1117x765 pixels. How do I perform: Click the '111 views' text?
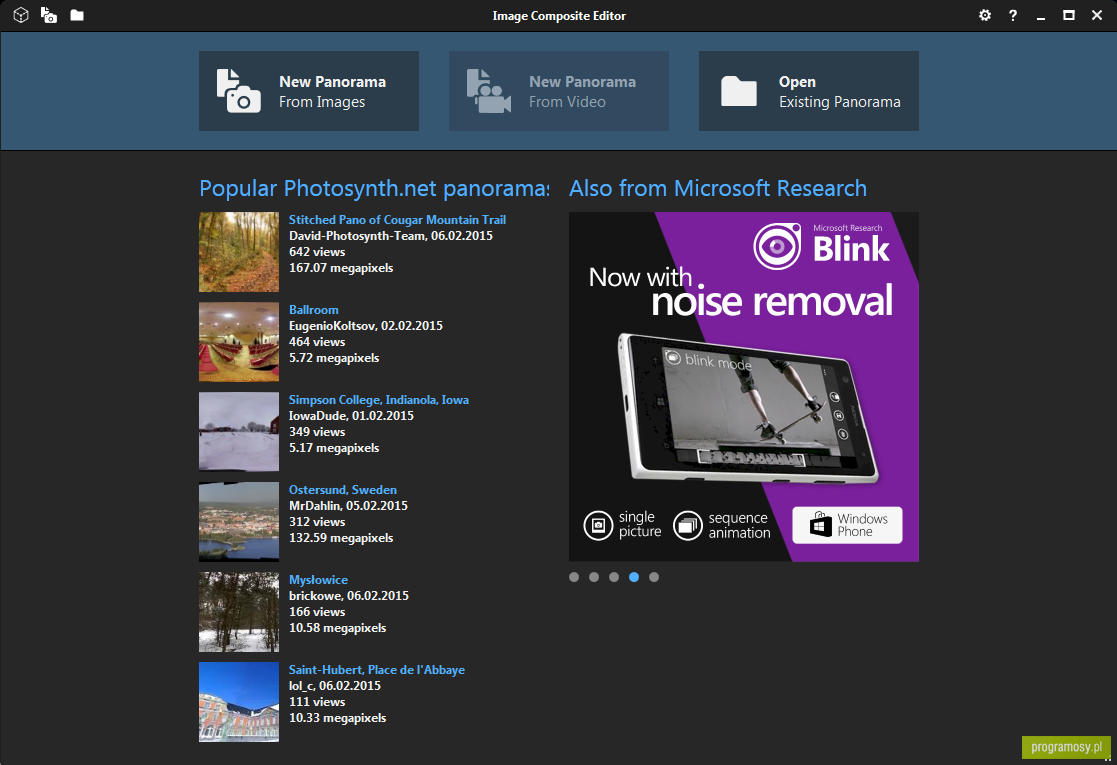coord(317,702)
